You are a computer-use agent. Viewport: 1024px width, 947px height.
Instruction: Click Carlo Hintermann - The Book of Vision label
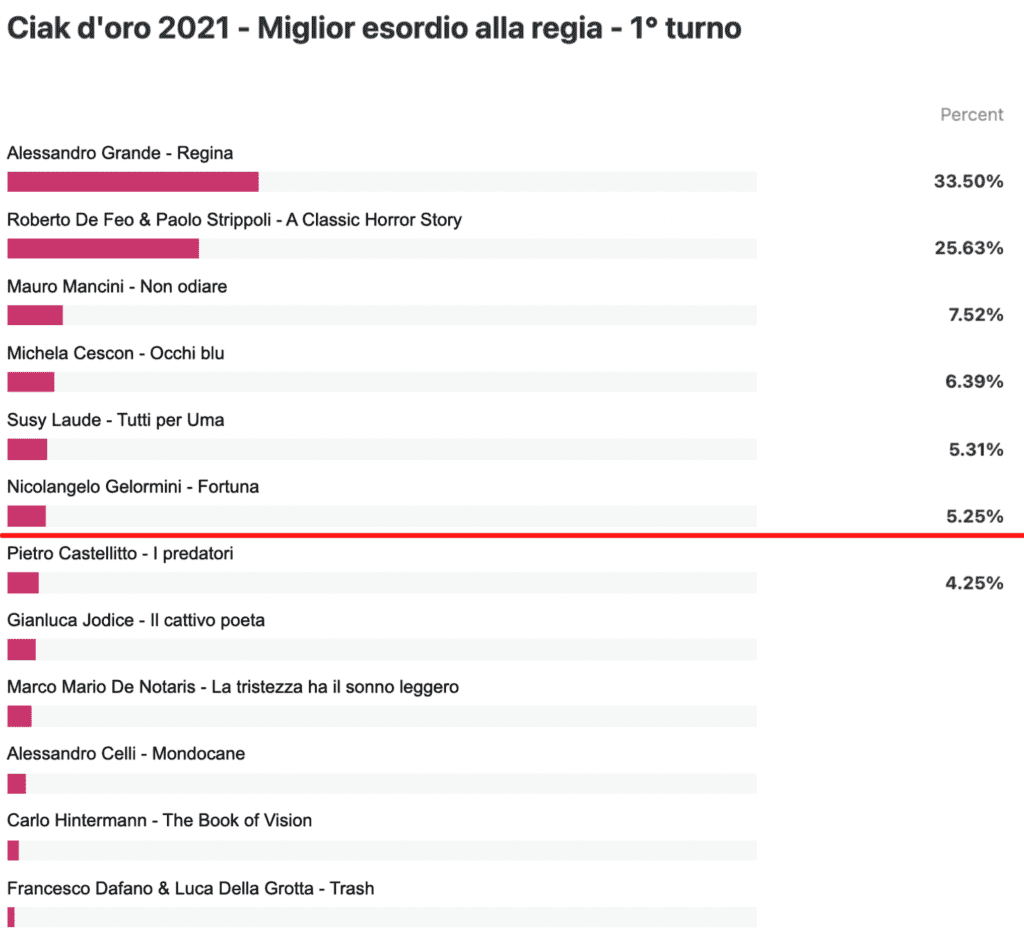pyautogui.click(x=159, y=820)
